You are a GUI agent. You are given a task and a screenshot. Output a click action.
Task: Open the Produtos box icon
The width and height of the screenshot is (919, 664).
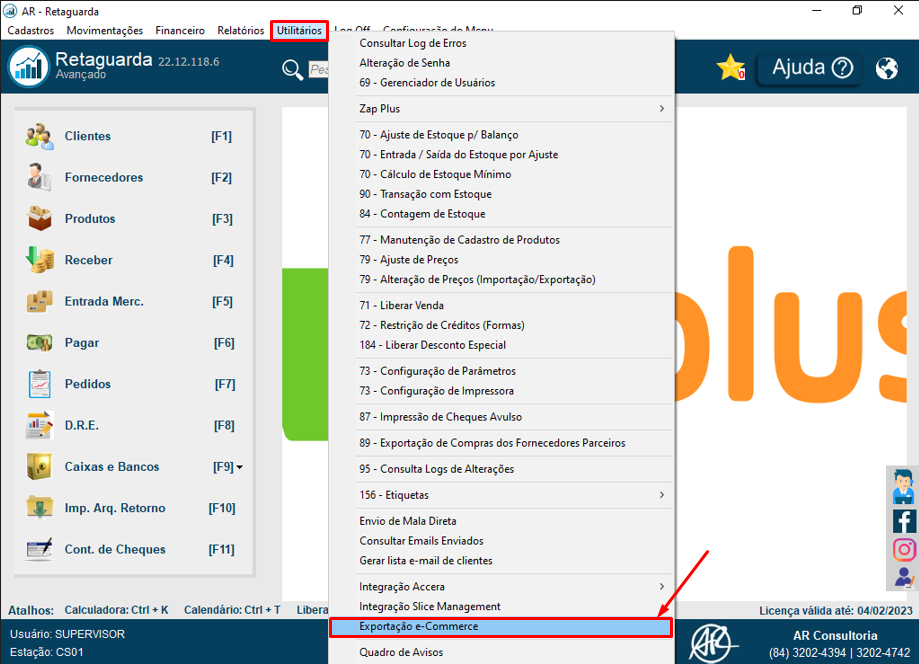pyautogui.click(x=39, y=219)
